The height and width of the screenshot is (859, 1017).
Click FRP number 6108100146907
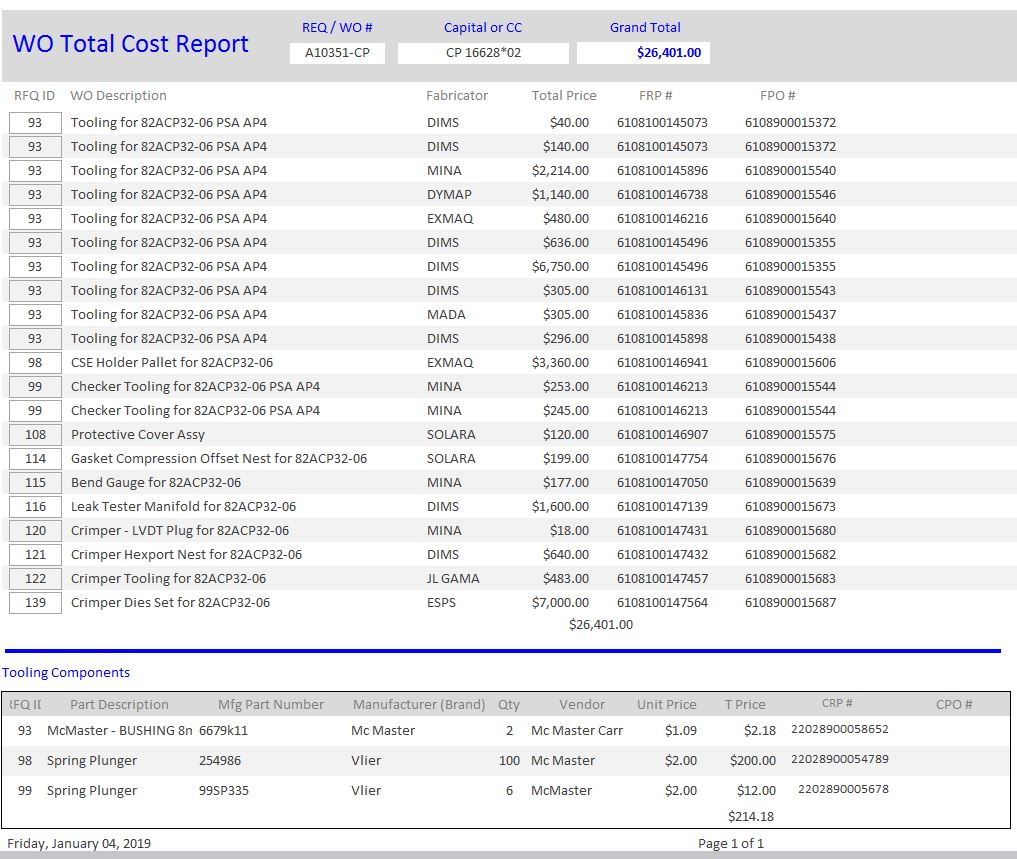coord(662,435)
